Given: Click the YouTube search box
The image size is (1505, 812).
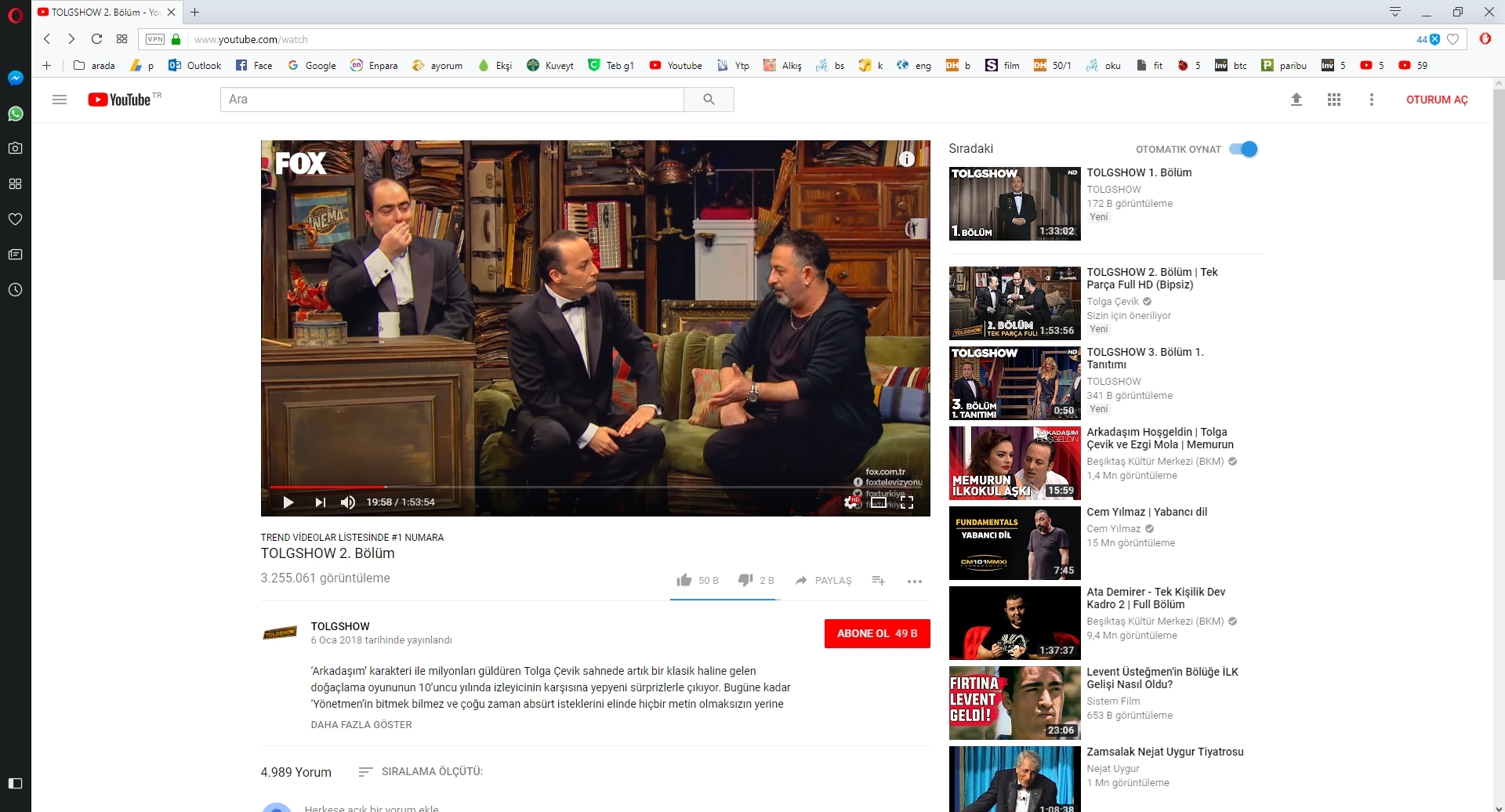Looking at the screenshot, I should click(x=452, y=100).
